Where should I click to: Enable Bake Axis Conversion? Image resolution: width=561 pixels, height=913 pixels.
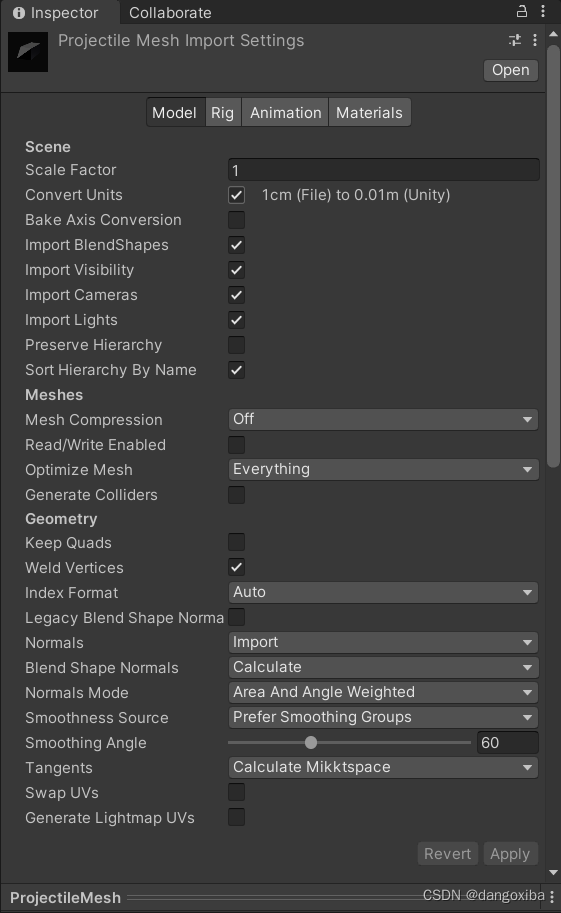coord(237,220)
